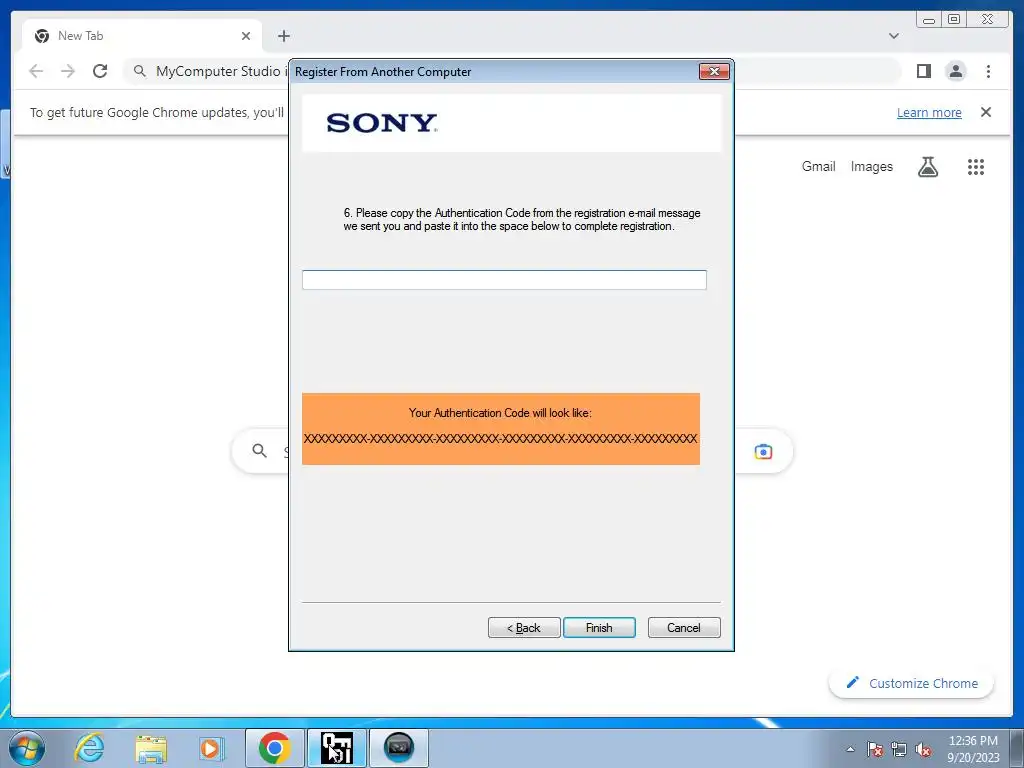The image size is (1024, 768).
Task: Open Windows Explorer folder in taskbar
Action: [x=151, y=748]
